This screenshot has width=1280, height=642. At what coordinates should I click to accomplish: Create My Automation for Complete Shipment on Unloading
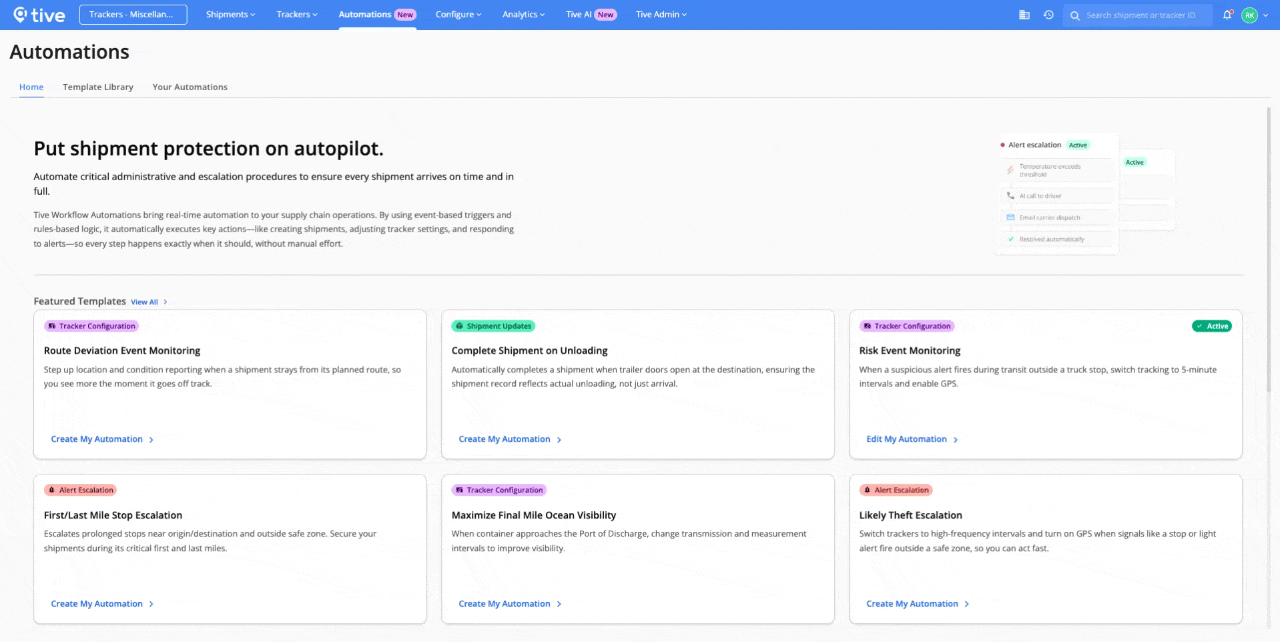point(510,439)
